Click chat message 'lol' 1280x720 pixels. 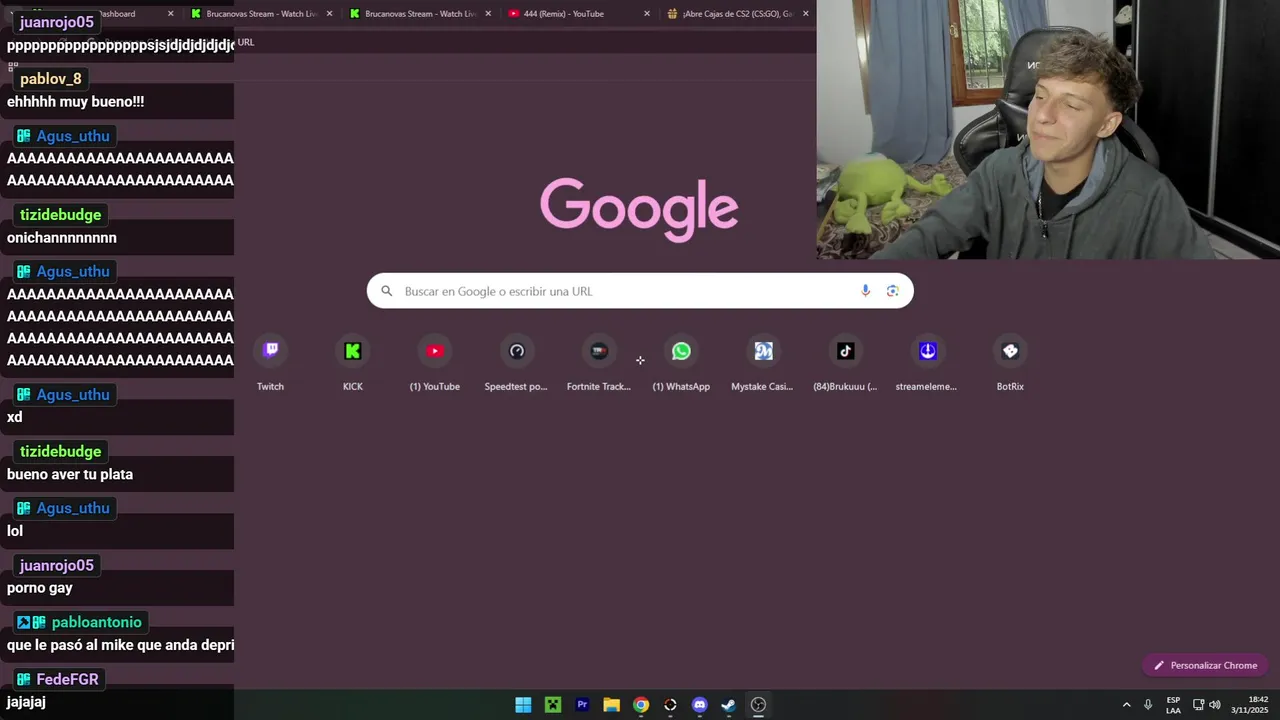point(15,531)
